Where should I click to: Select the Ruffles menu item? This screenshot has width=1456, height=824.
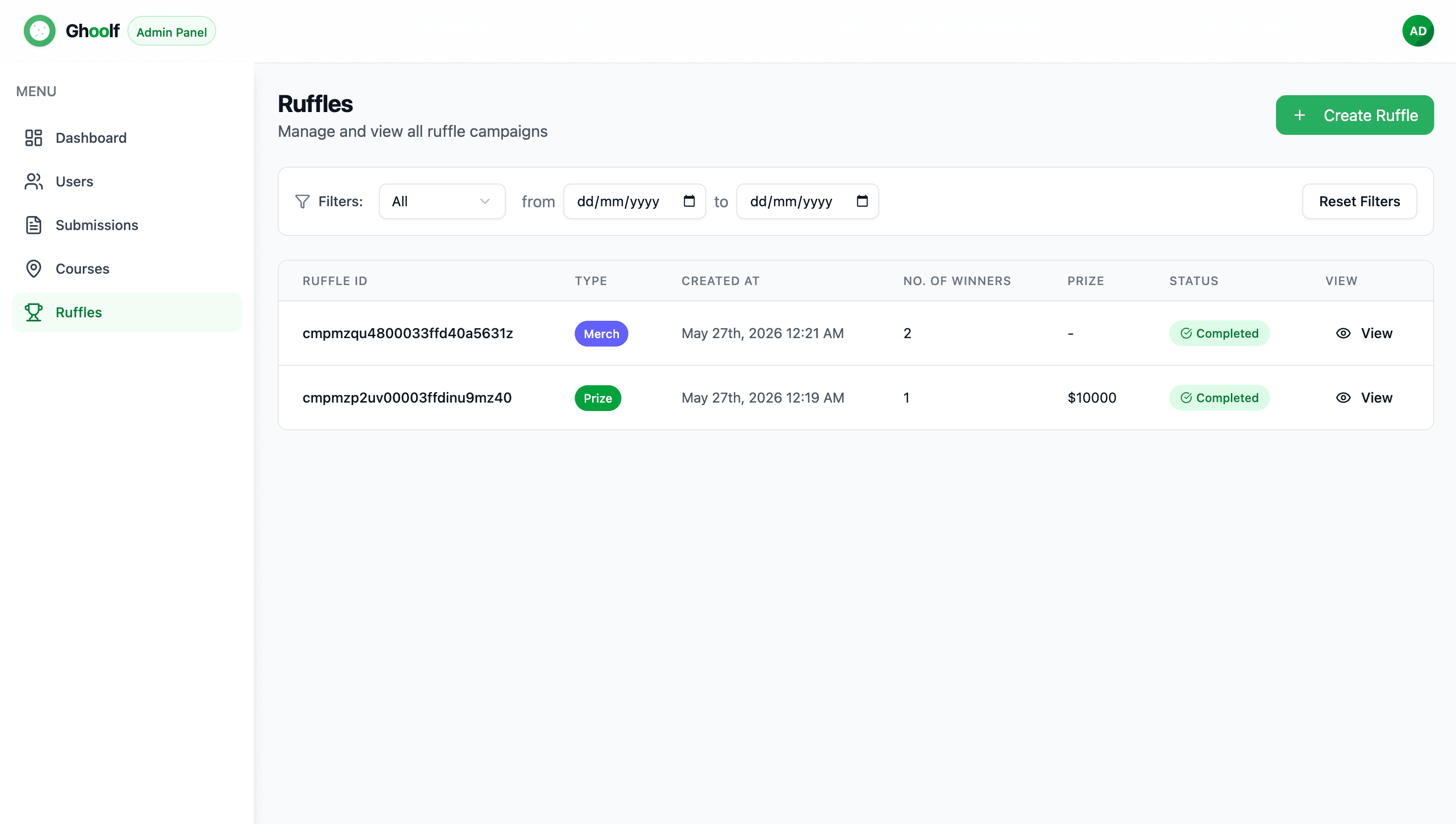tap(127, 312)
